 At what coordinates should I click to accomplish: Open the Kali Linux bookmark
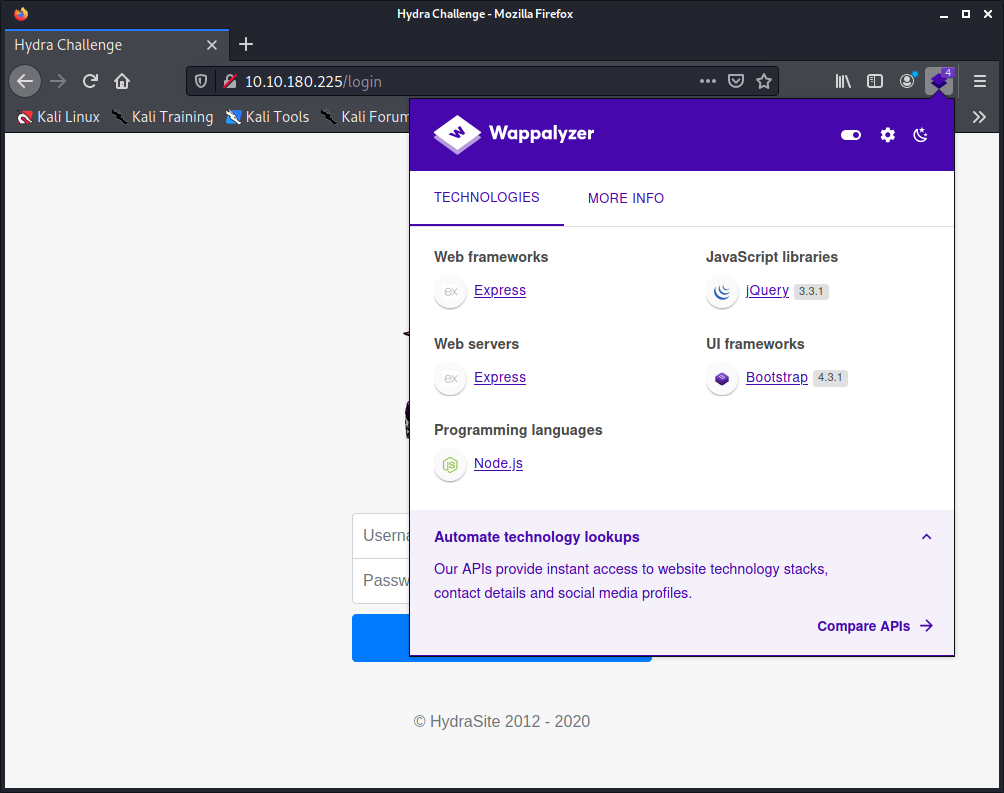[58, 117]
